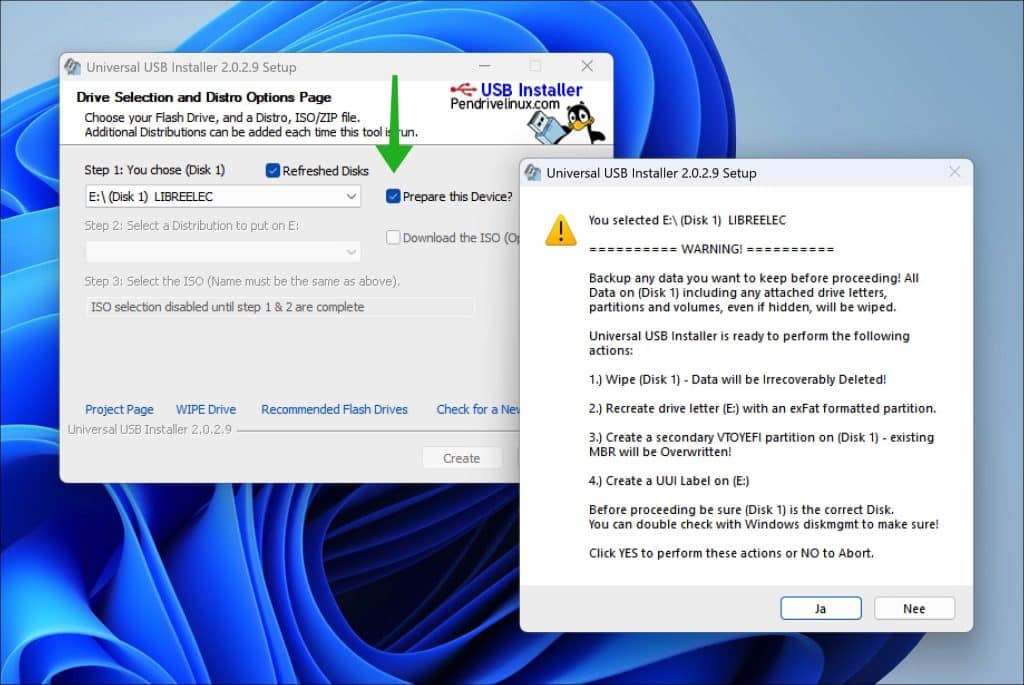Open Recommended Flash Drives
This screenshot has width=1024, height=685.
coord(334,409)
